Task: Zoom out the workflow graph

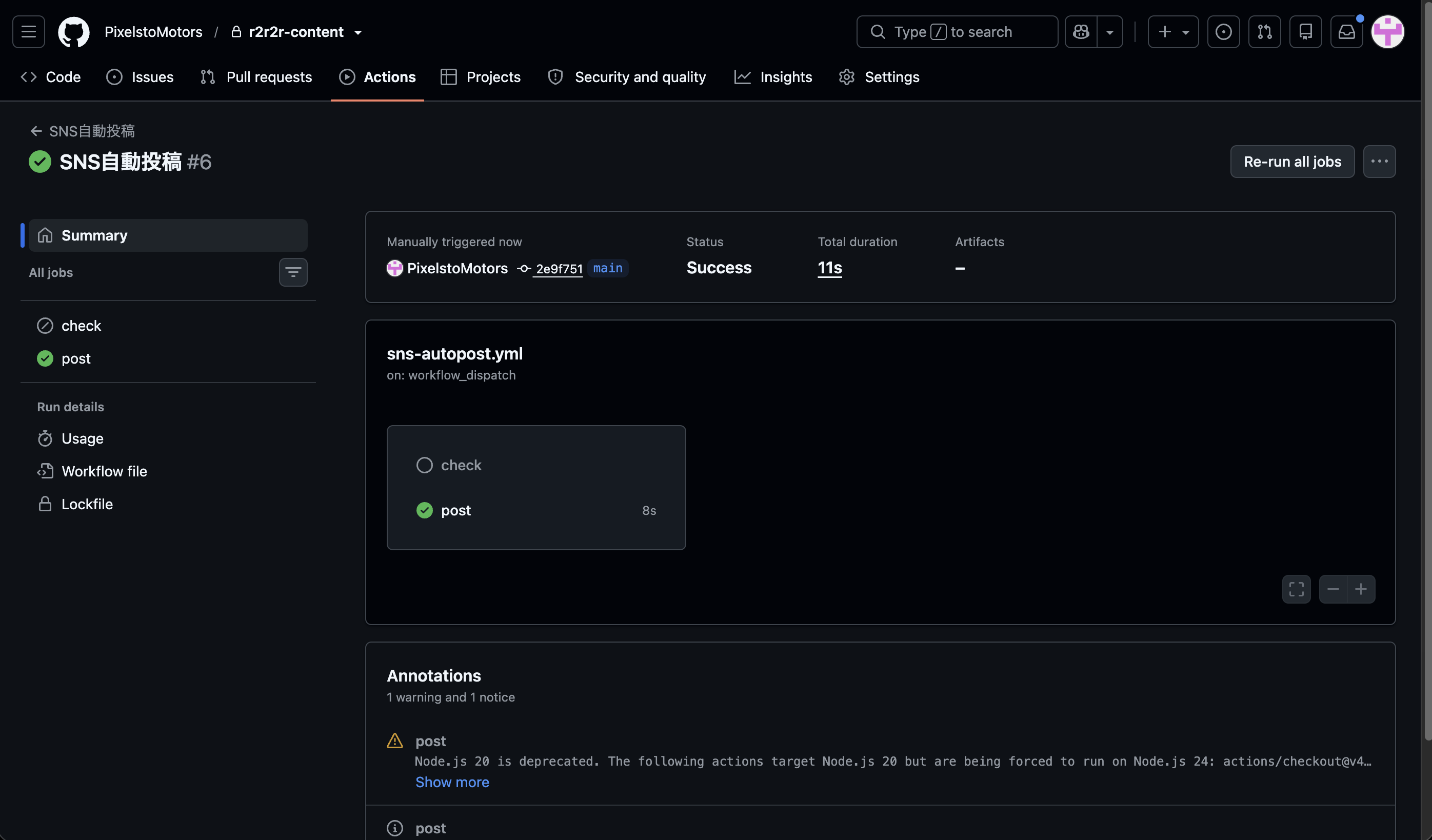Action: (x=1332, y=589)
